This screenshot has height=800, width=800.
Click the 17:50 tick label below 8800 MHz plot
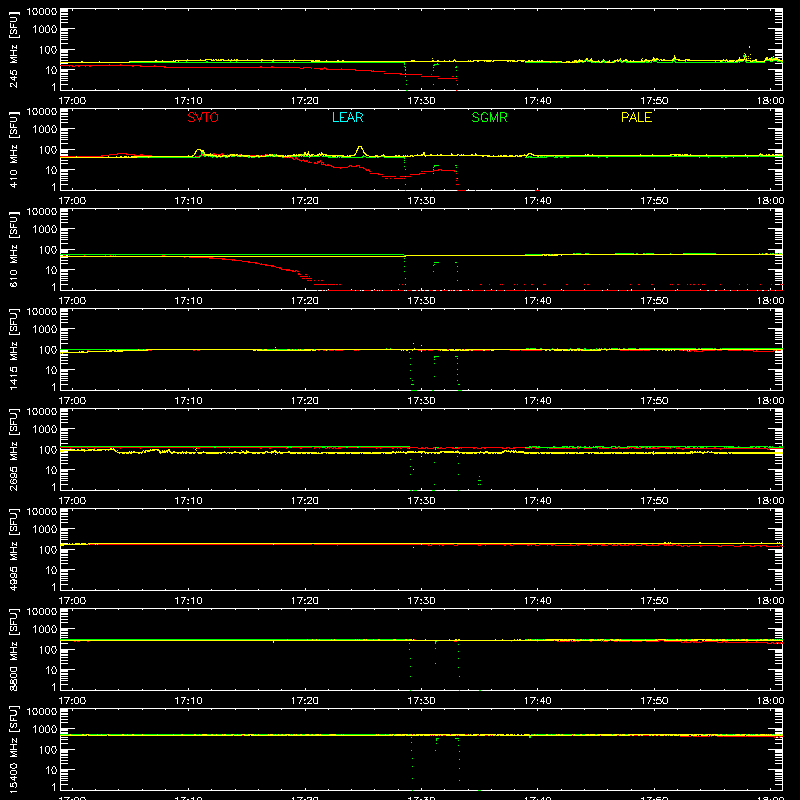pyautogui.click(x=654, y=701)
